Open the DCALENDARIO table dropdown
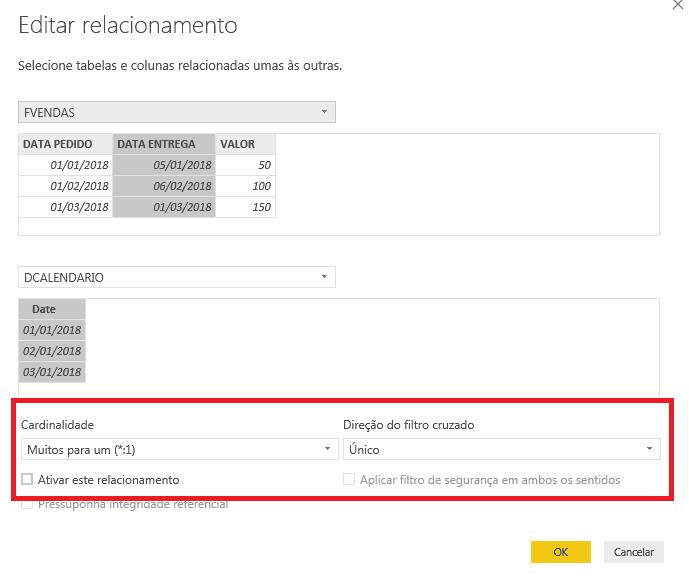 (x=177, y=277)
